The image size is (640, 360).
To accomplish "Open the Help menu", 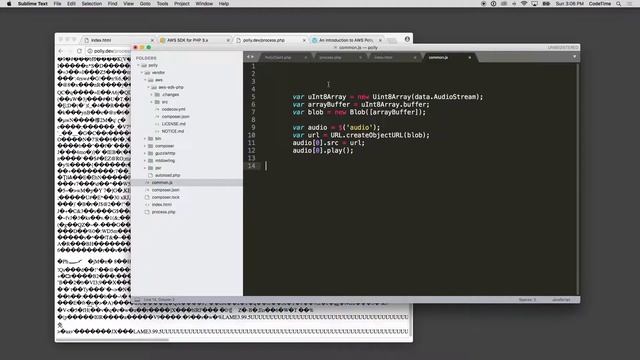I will click(x=224, y=4).
